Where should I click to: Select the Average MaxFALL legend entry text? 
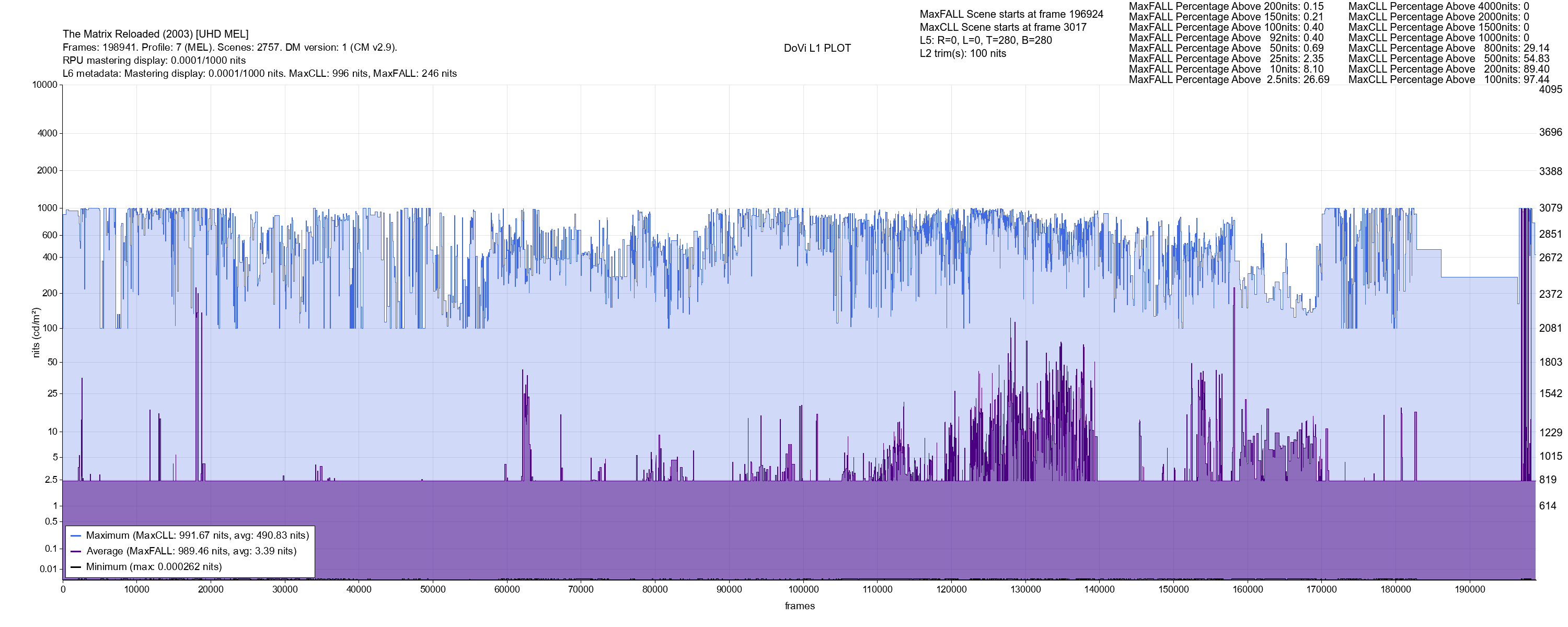(191, 552)
